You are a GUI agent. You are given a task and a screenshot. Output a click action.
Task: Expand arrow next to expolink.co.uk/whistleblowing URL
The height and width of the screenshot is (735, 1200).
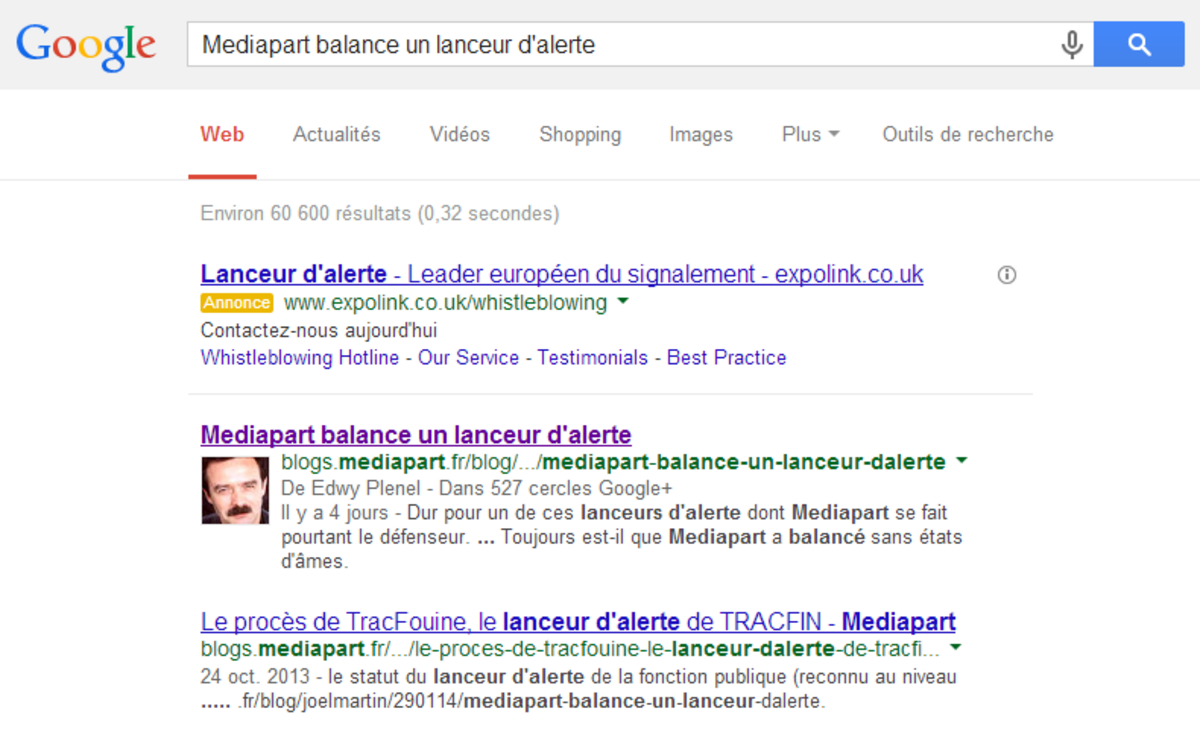tap(622, 301)
